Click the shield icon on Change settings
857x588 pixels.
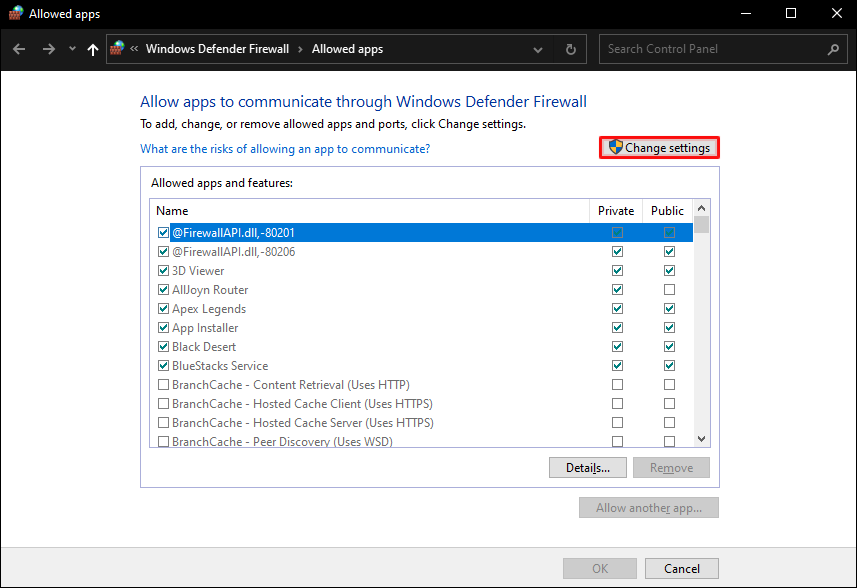click(615, 147)
